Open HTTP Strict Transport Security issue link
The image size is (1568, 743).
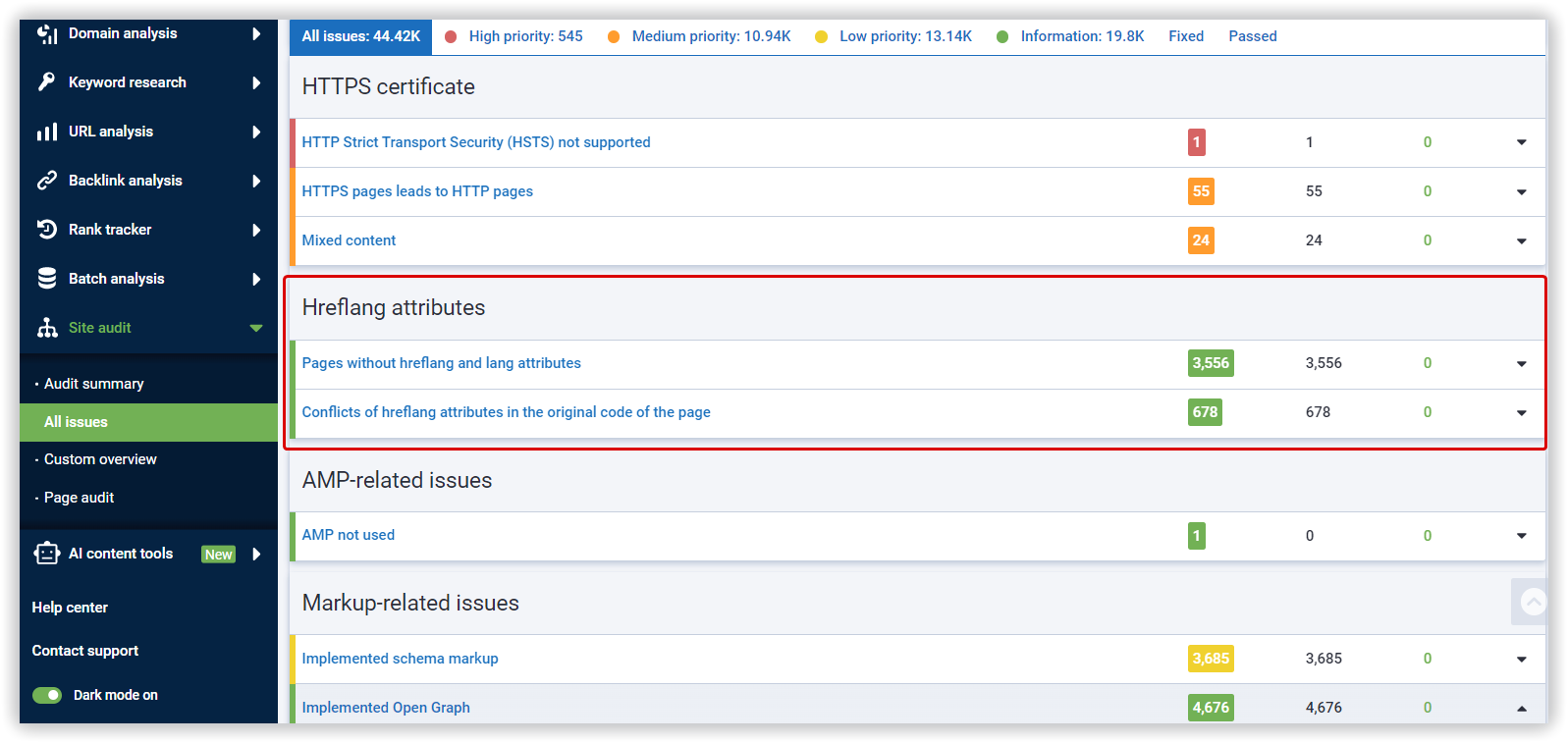(476, 142)
